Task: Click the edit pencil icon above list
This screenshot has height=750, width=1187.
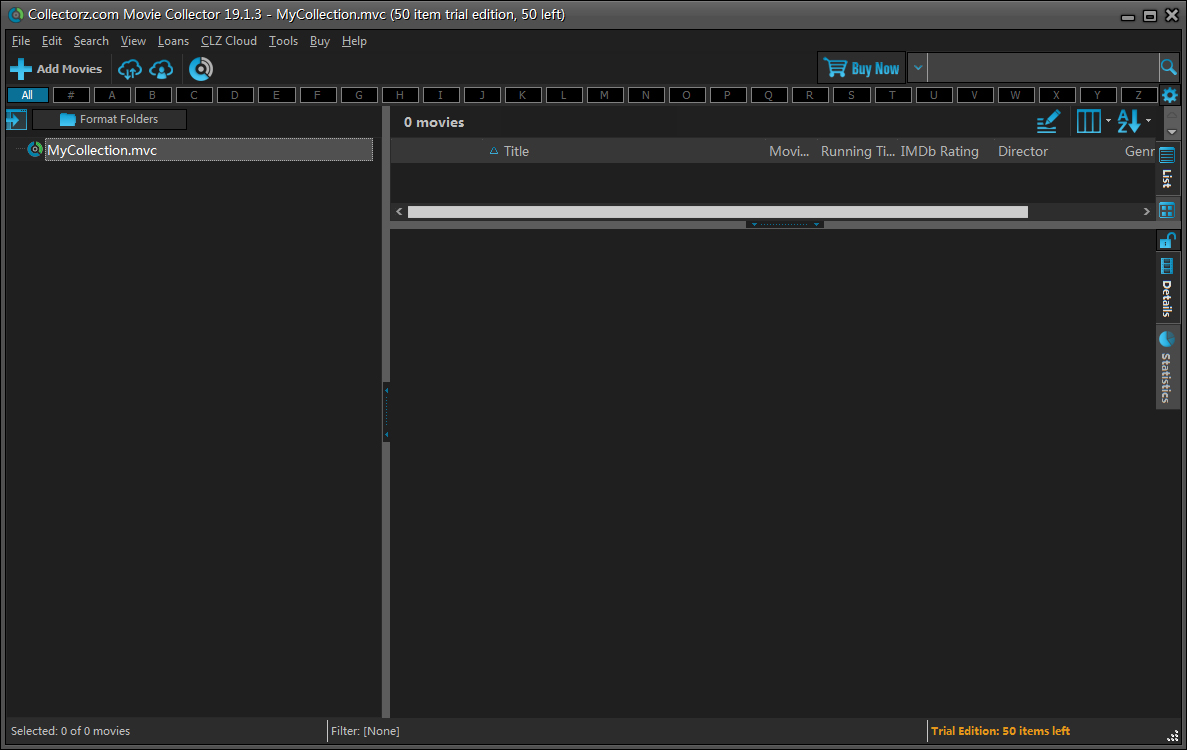Action: (1047, 122)
